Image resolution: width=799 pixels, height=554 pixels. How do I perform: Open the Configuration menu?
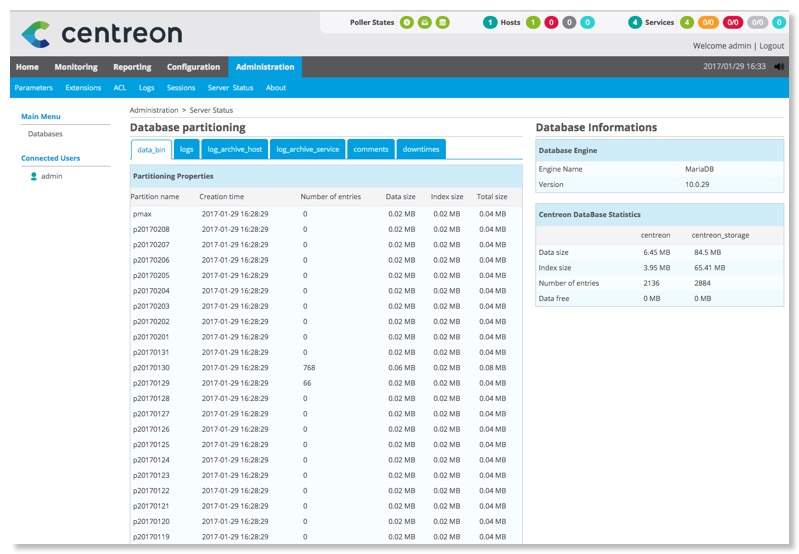point(193,67)
